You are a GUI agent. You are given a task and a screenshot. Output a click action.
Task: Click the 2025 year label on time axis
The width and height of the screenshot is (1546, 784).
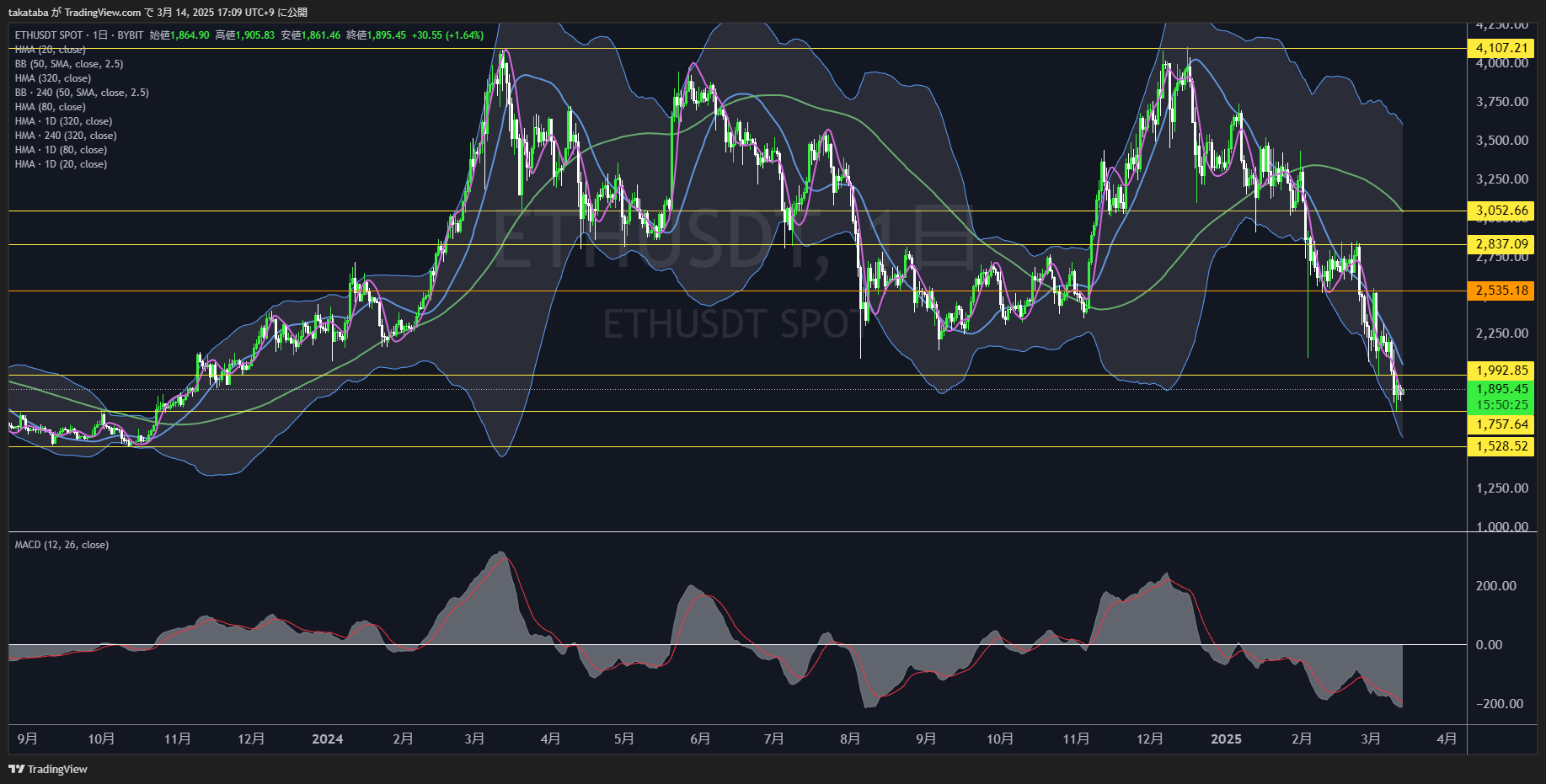point(1226,739)
